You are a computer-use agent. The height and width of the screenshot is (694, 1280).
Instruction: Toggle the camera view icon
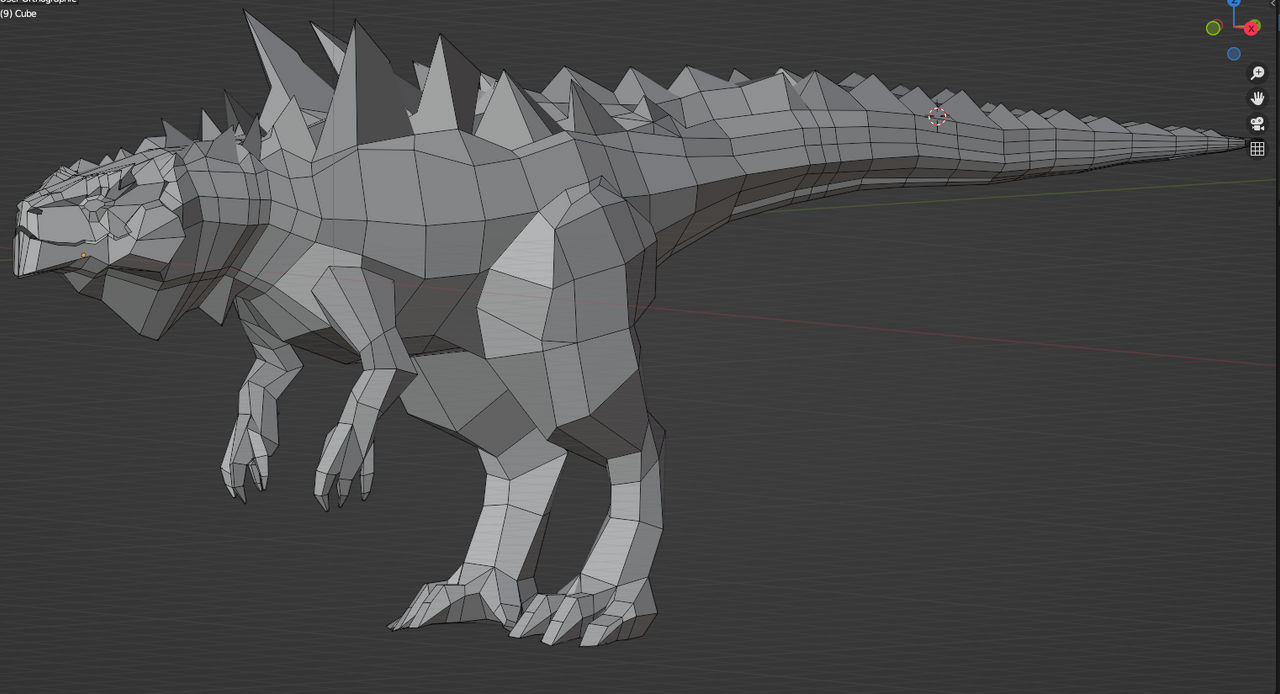1257,123
